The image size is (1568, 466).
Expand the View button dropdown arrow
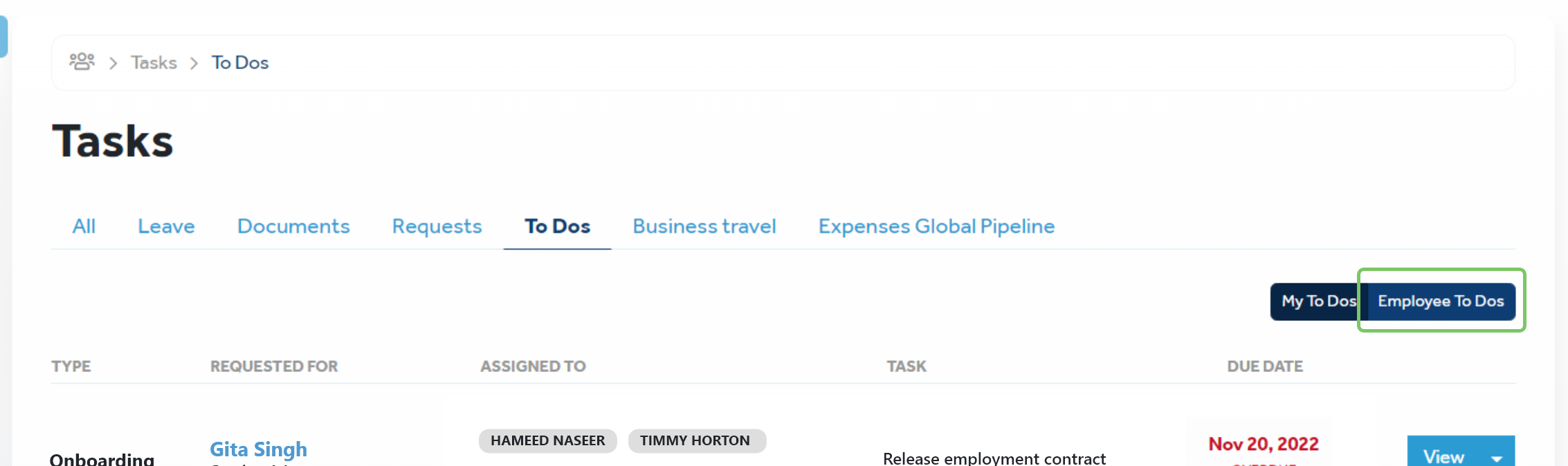coord(1497,457)
